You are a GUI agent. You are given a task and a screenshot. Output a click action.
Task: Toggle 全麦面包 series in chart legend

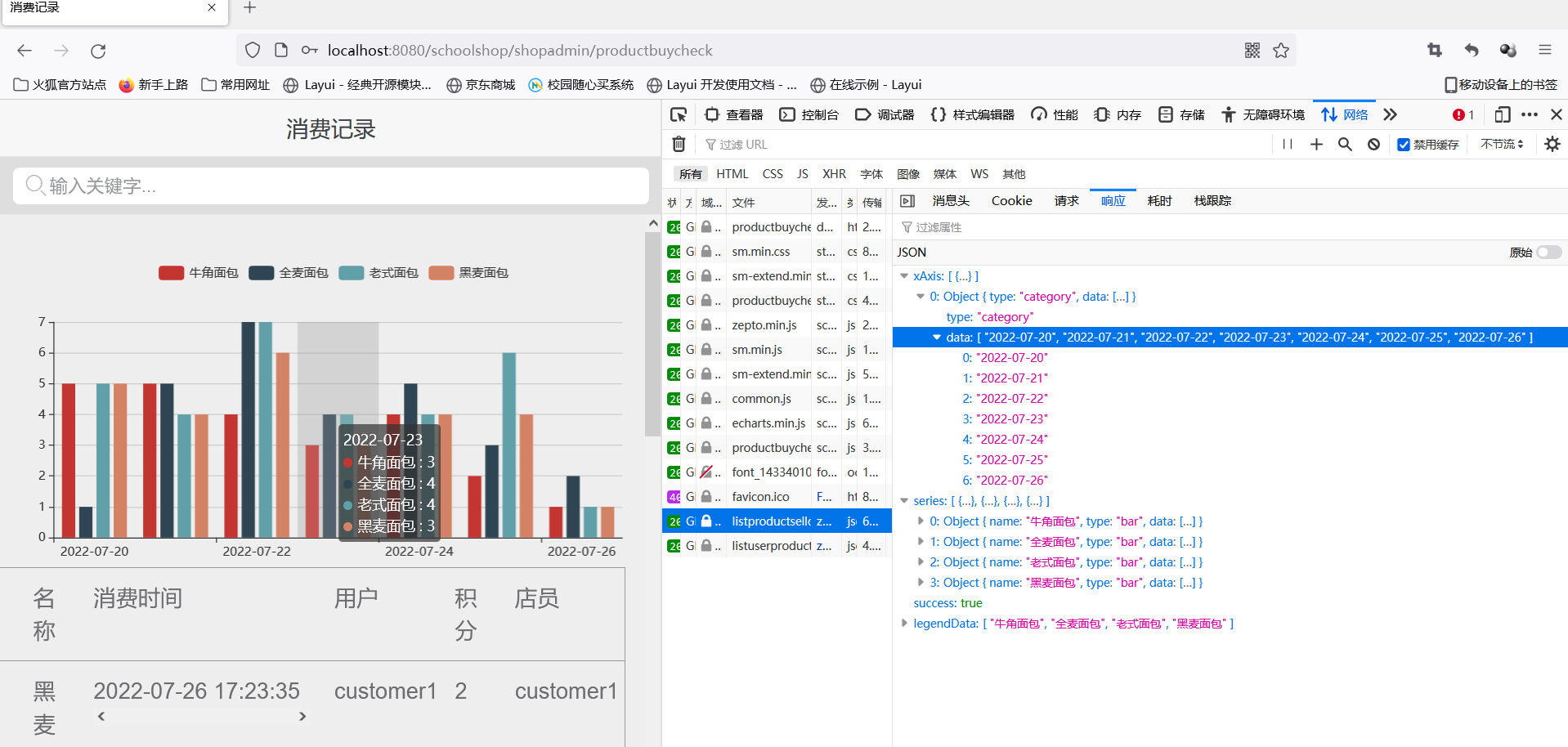coord(289,273)
